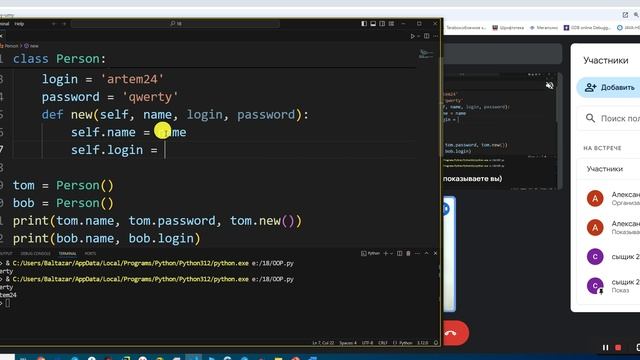The height and width of the screenshot is (360, 640).
Task: Split the editor right with split icon
Action: click(x=427, y=36)
